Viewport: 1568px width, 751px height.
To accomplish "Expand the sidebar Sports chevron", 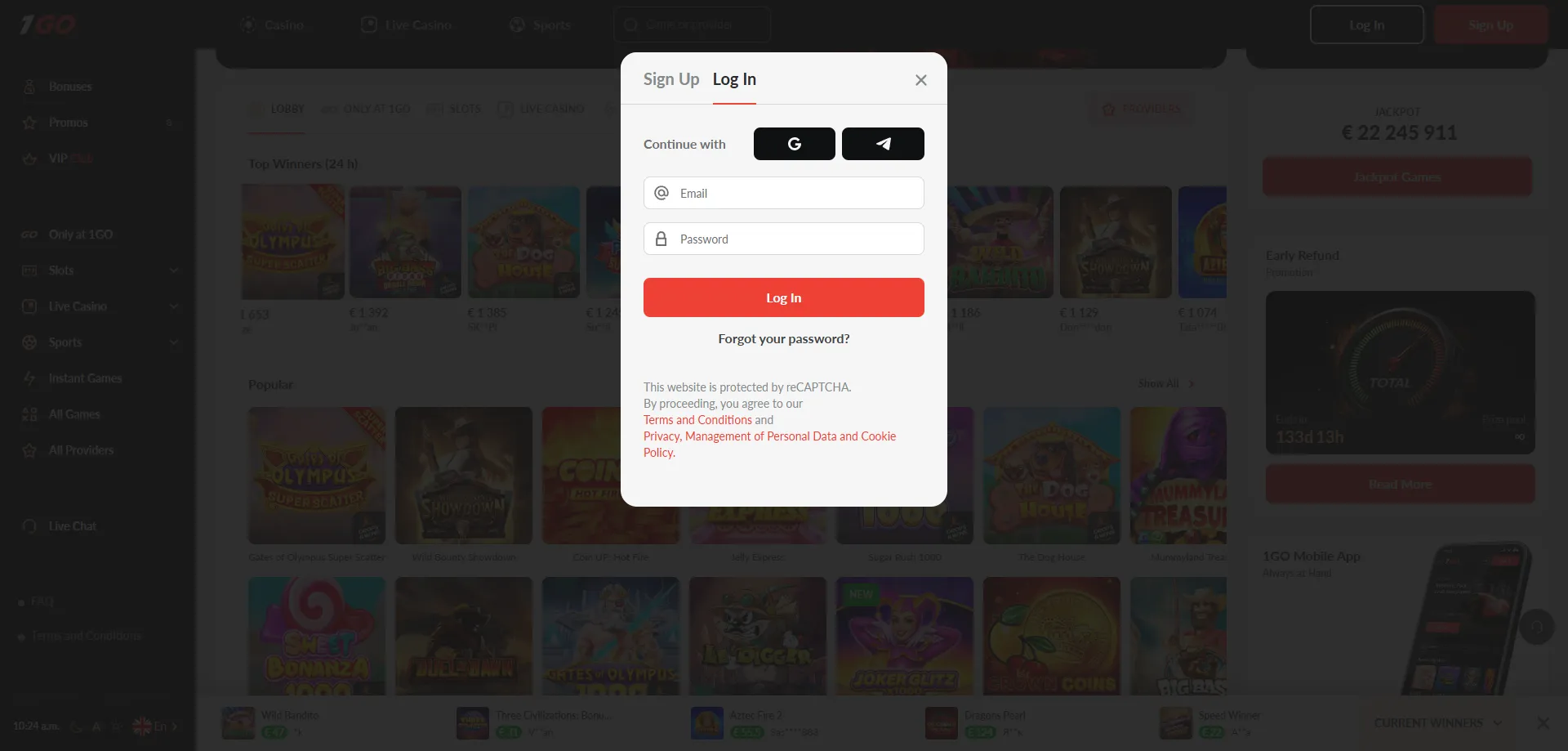I will click(174, 342).
